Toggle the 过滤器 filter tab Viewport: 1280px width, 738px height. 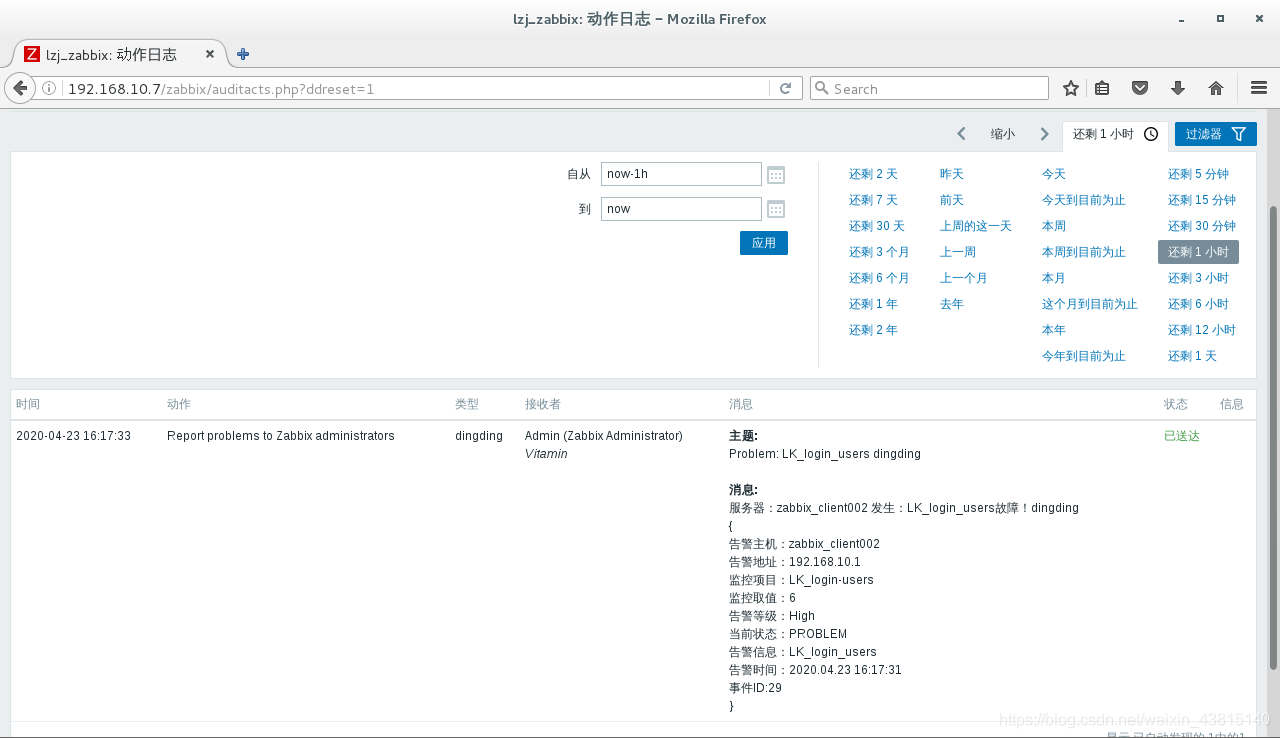click(1215, 134)
